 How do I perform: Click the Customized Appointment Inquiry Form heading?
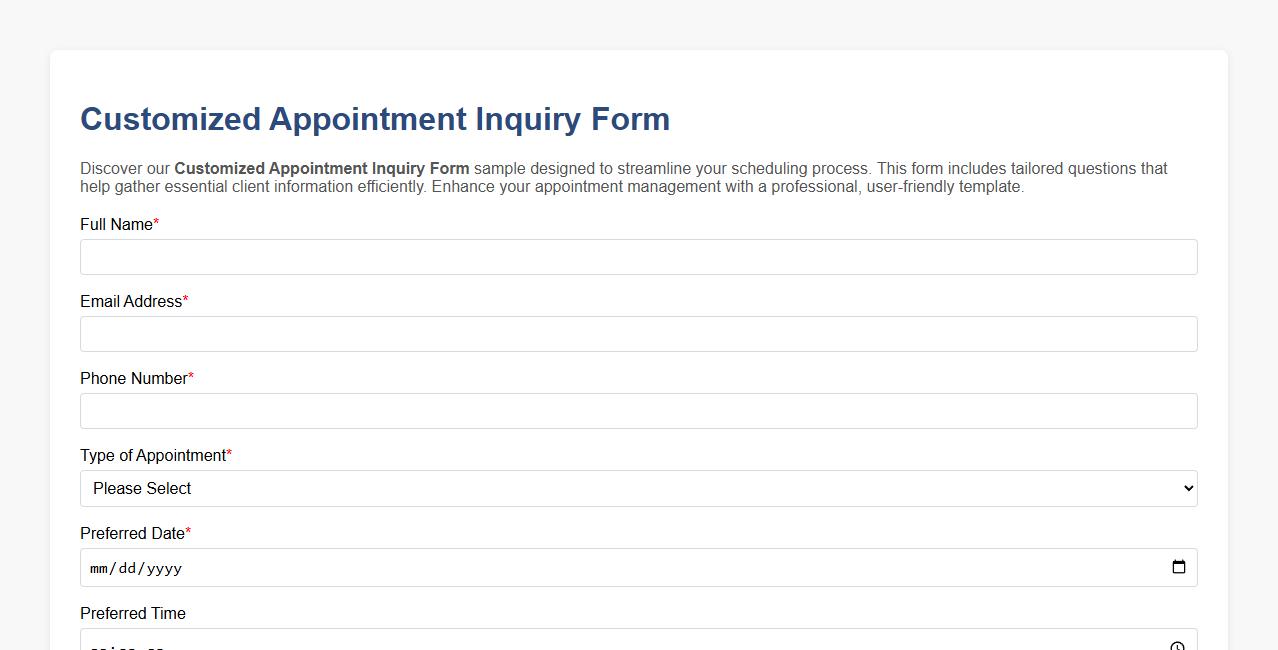pyautogui.click(x=375, y=118)
